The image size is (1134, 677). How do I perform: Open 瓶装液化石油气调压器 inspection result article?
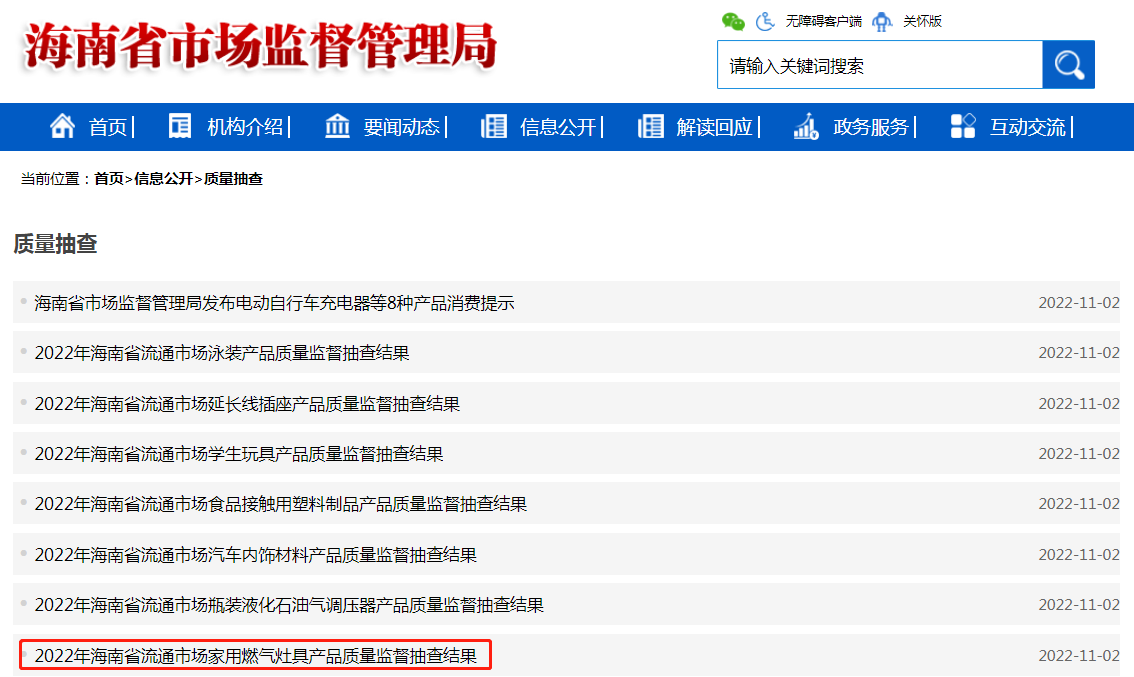tap(289, 605)
